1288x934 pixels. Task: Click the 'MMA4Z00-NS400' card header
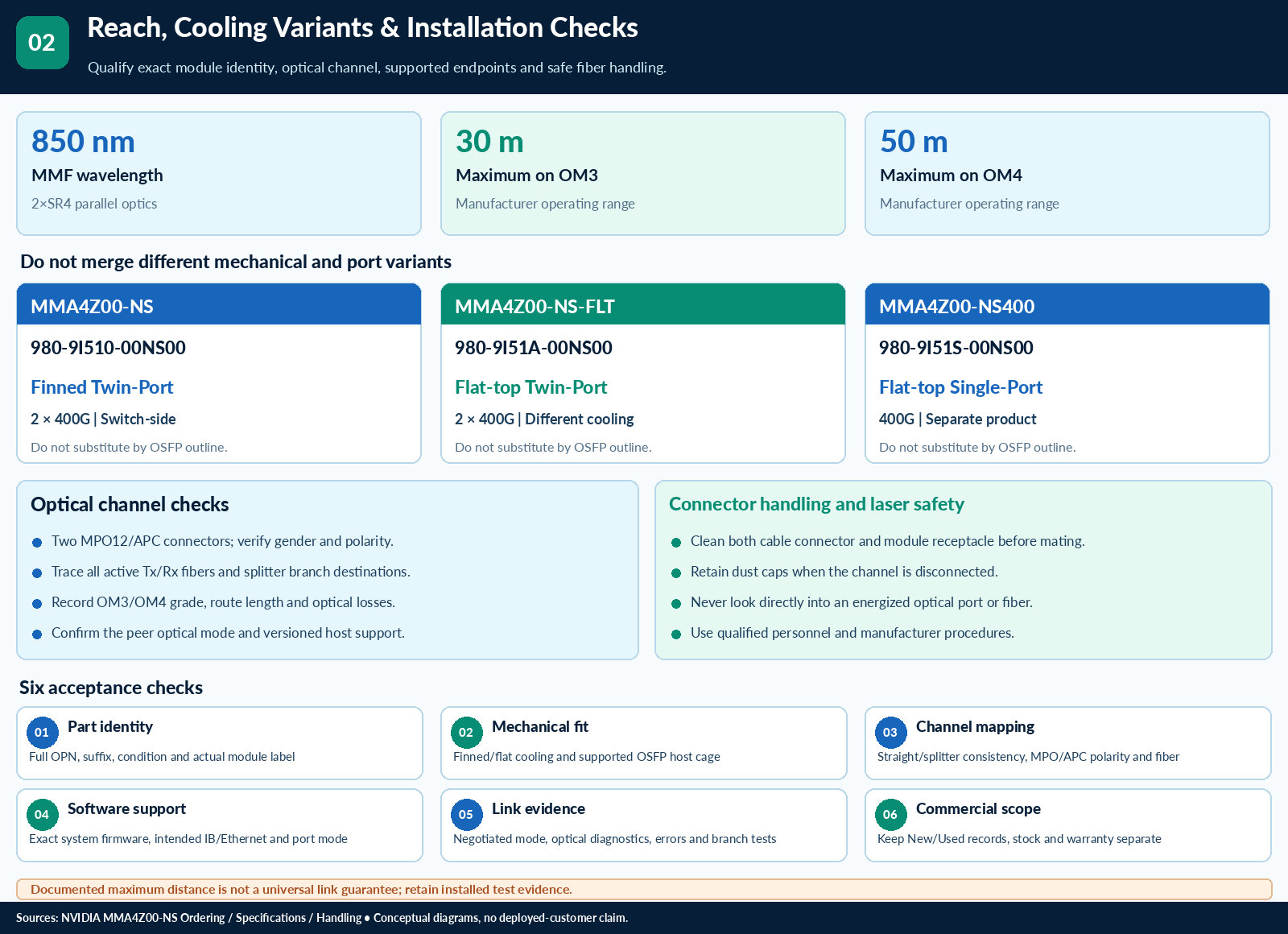(1067, 304)
